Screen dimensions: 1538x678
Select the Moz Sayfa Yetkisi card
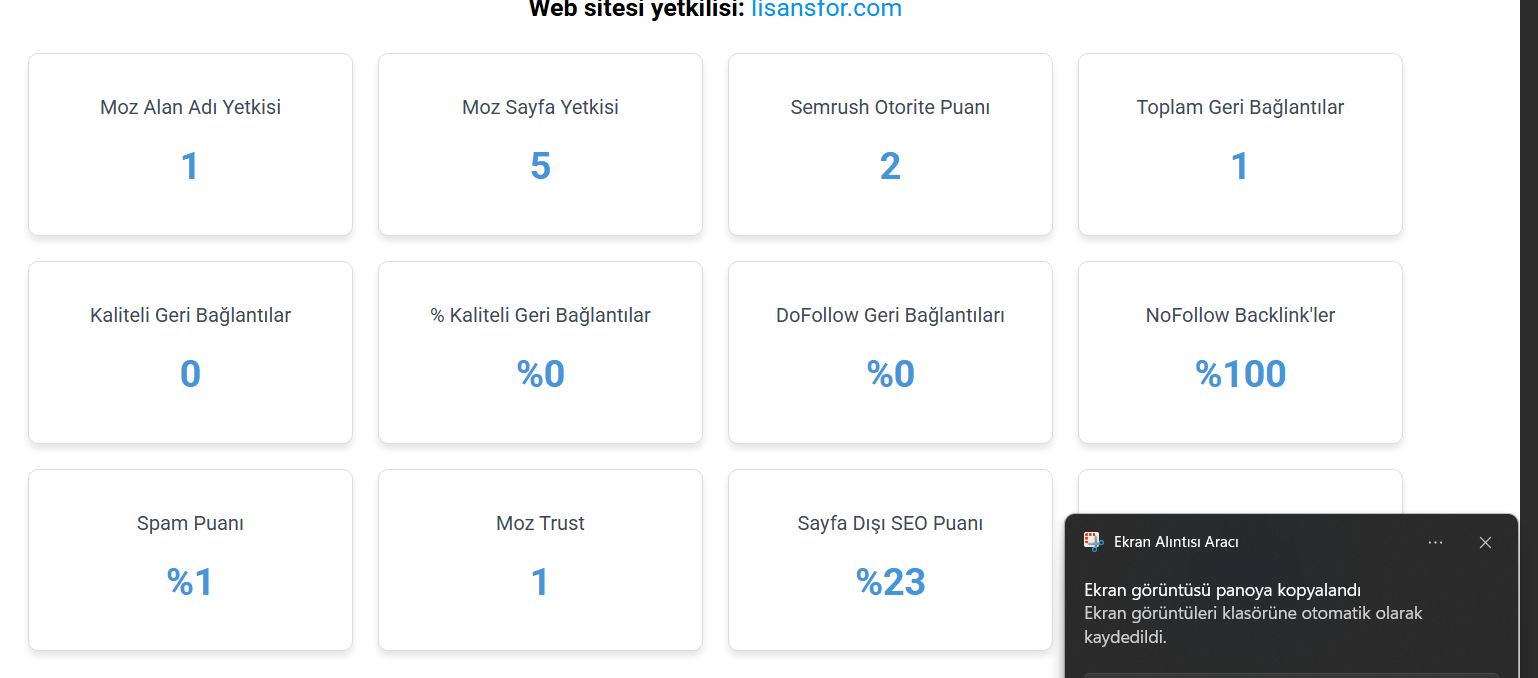pos(540,144)
